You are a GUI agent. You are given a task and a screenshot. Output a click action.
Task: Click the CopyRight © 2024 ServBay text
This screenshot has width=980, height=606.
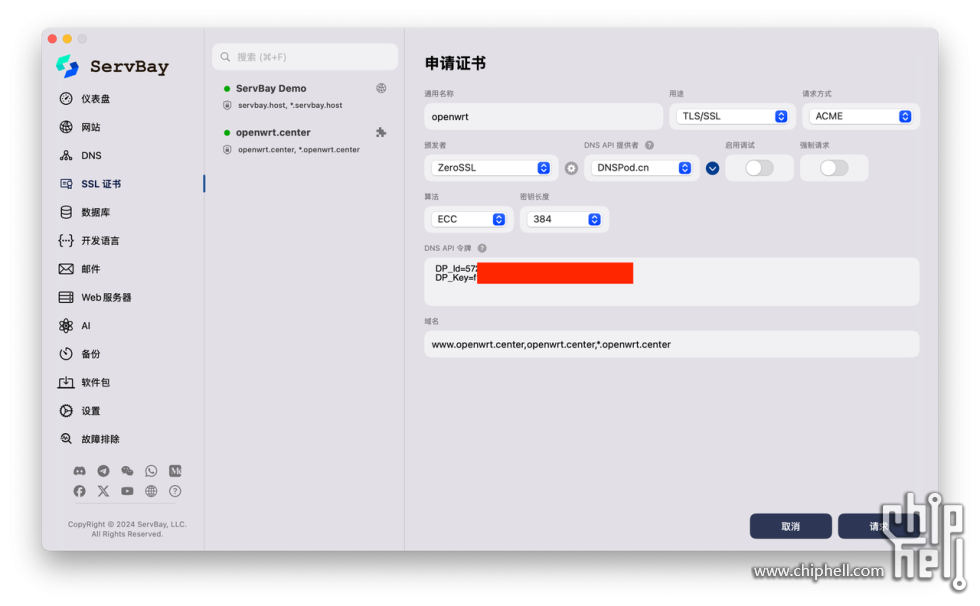[x=128, y=524]
